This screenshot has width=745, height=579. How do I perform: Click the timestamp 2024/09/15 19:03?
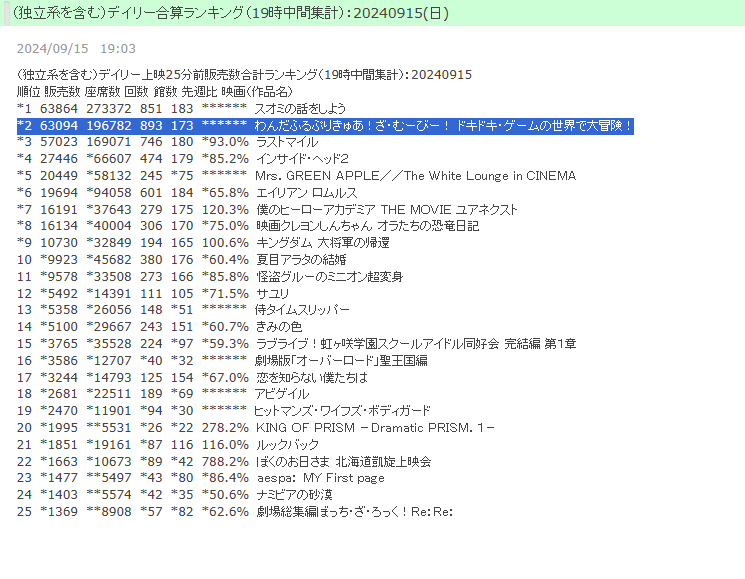point(76,48)
